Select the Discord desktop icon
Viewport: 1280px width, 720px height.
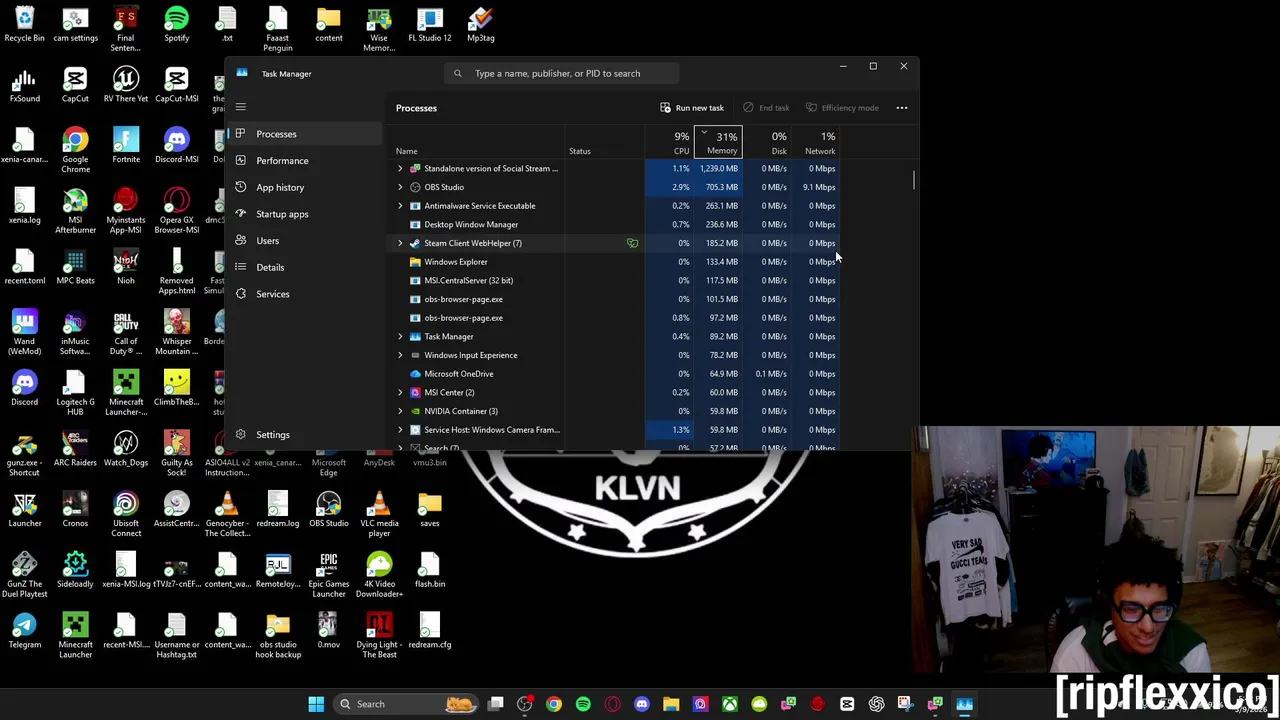24,389
